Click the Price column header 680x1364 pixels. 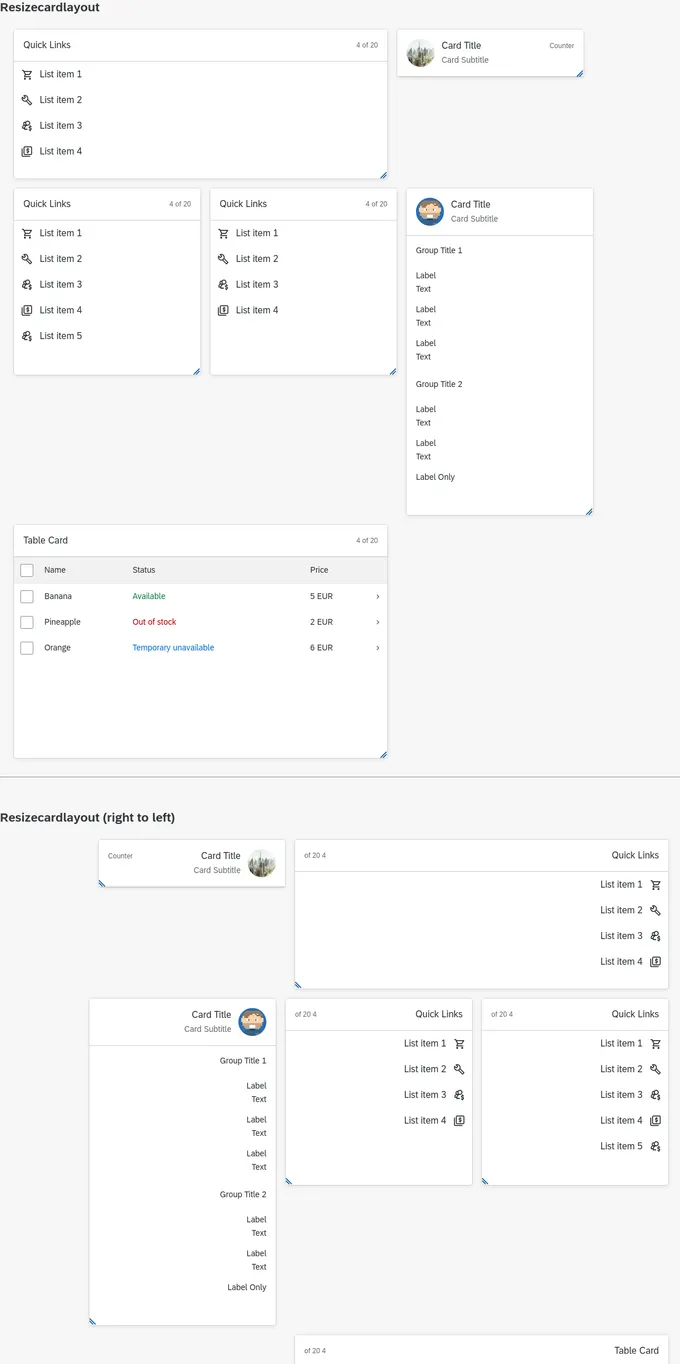pos(319,570)
